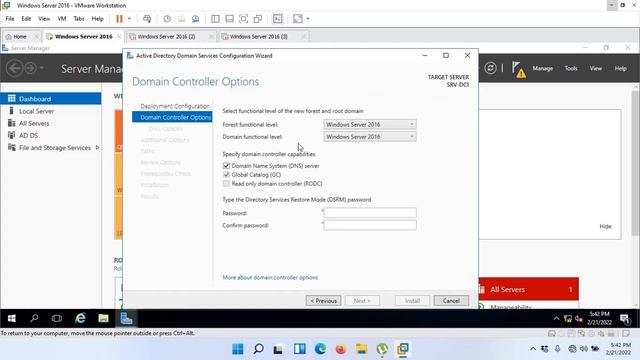This screenshot has height=360, width=640.
Task: Open More about domain controller options link
Action: pyautogui.click(x=270, y=278)
